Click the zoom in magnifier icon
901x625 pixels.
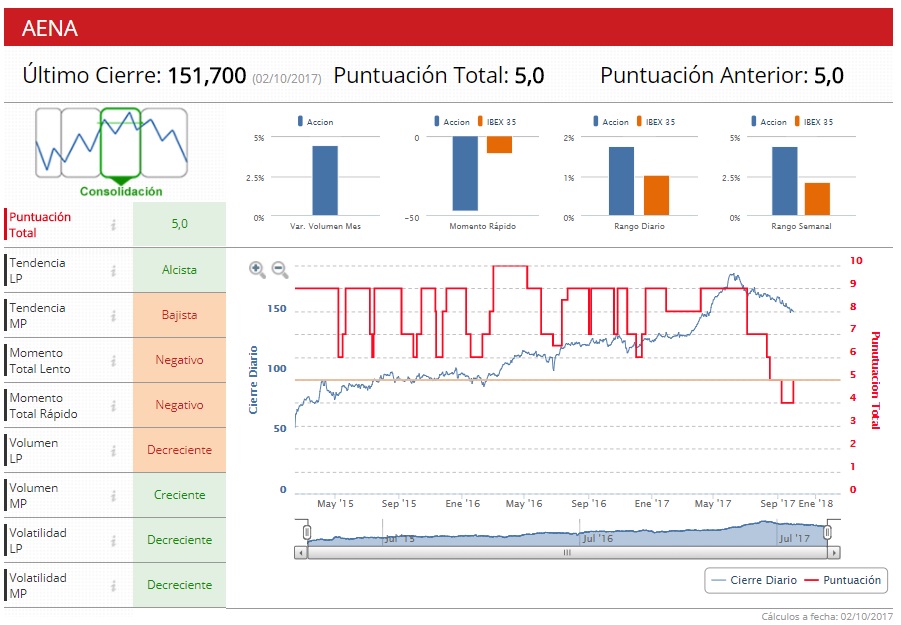tap(257, 269)
